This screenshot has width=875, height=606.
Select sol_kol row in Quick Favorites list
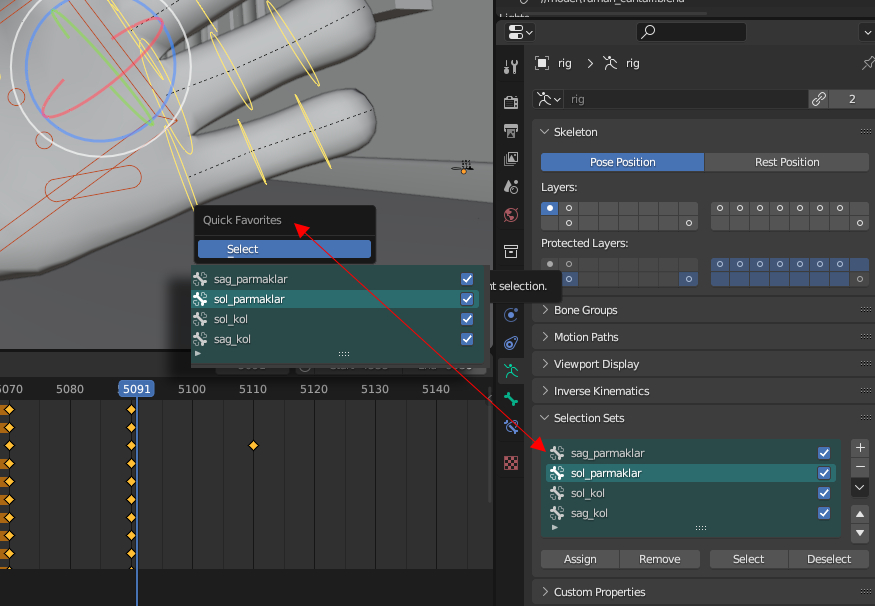[335, 319]
